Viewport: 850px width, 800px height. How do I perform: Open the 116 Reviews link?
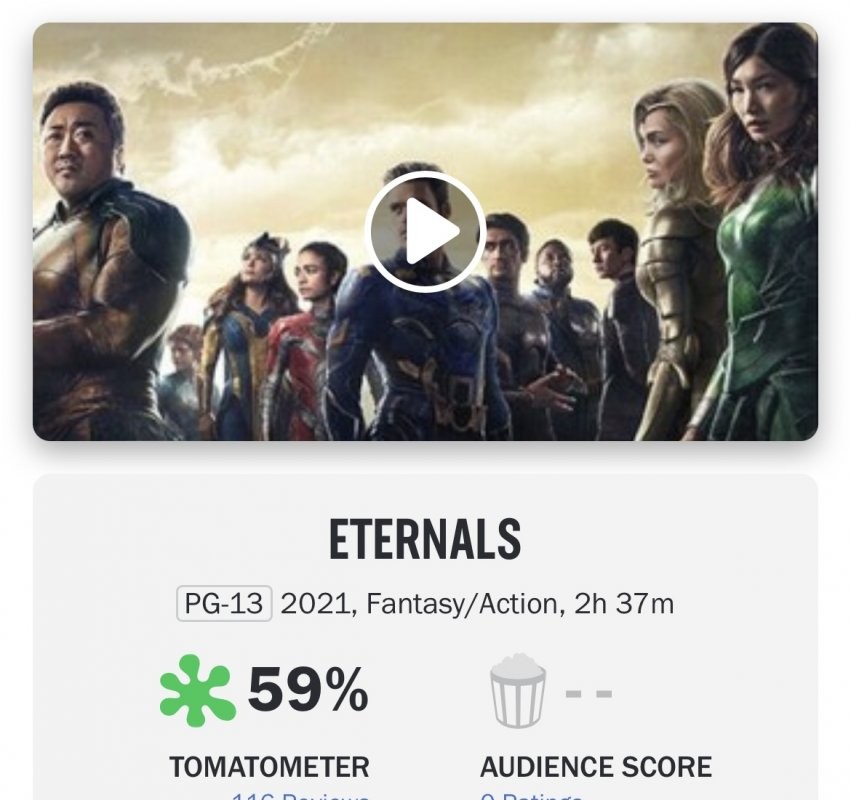coord(300,796)
